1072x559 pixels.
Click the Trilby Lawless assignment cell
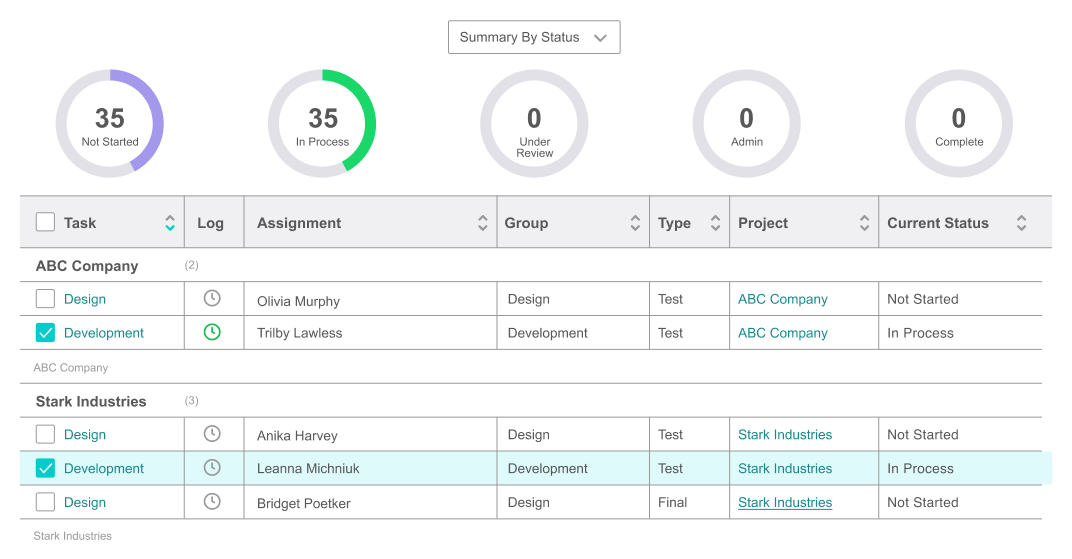coord(371,333)
